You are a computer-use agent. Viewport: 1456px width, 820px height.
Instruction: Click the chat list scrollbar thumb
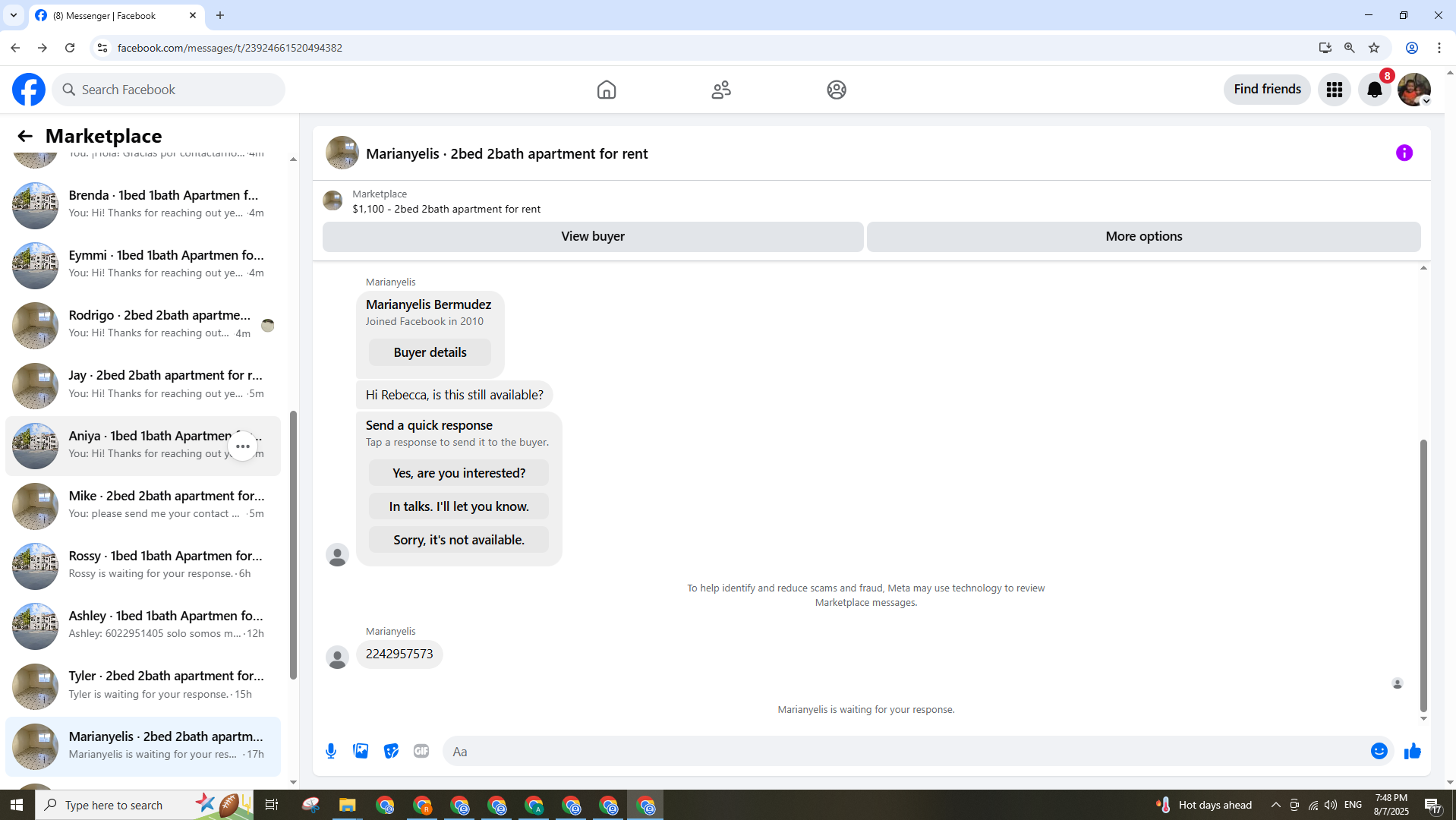(293, 545)
